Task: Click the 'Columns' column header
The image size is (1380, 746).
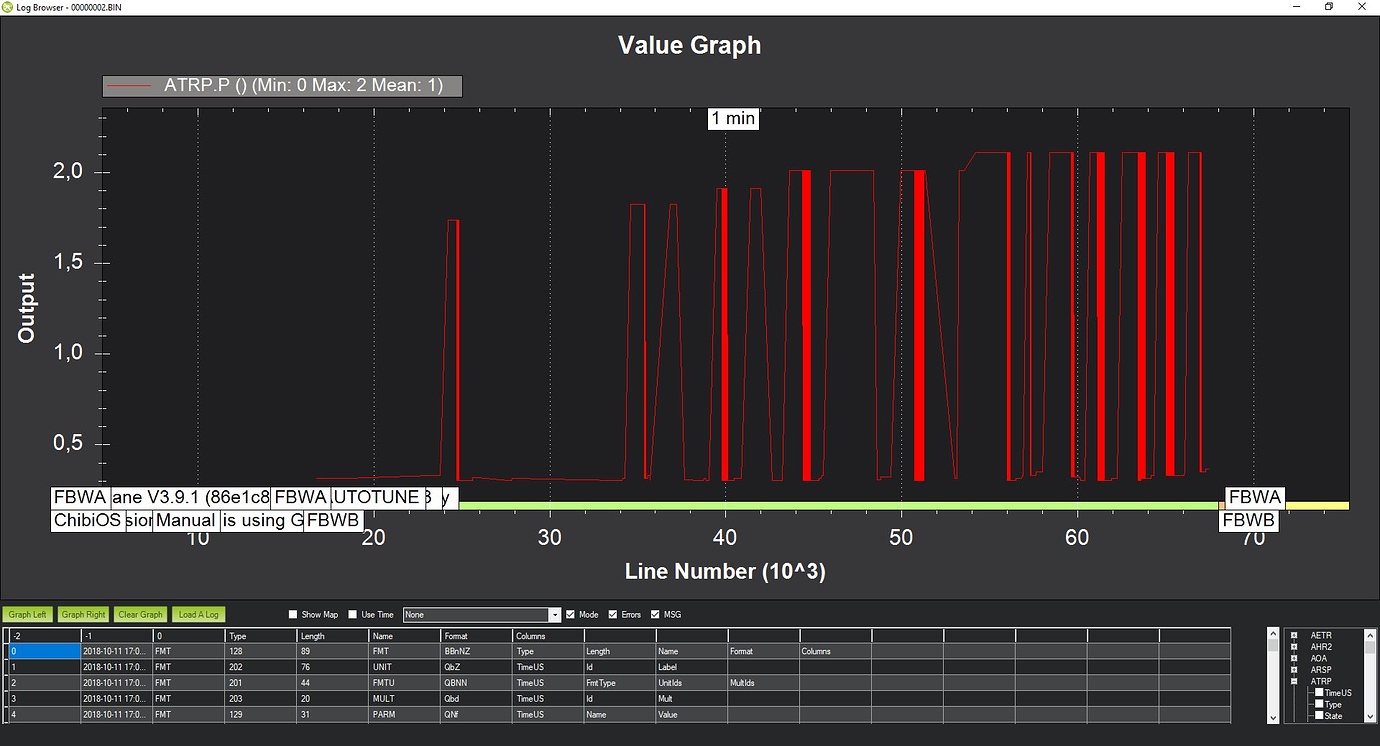Action: (x=548, y=635)
